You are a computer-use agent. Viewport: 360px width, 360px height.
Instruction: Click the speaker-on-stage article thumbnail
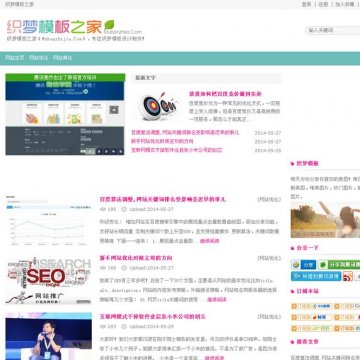point(48,336)
